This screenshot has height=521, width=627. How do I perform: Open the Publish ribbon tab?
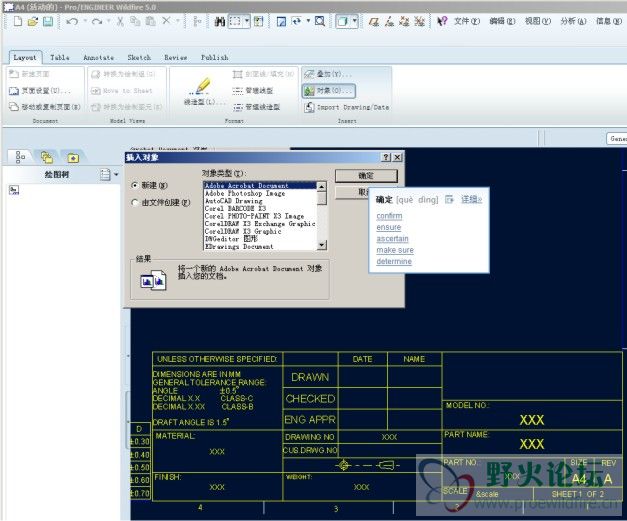pos(215,58)
